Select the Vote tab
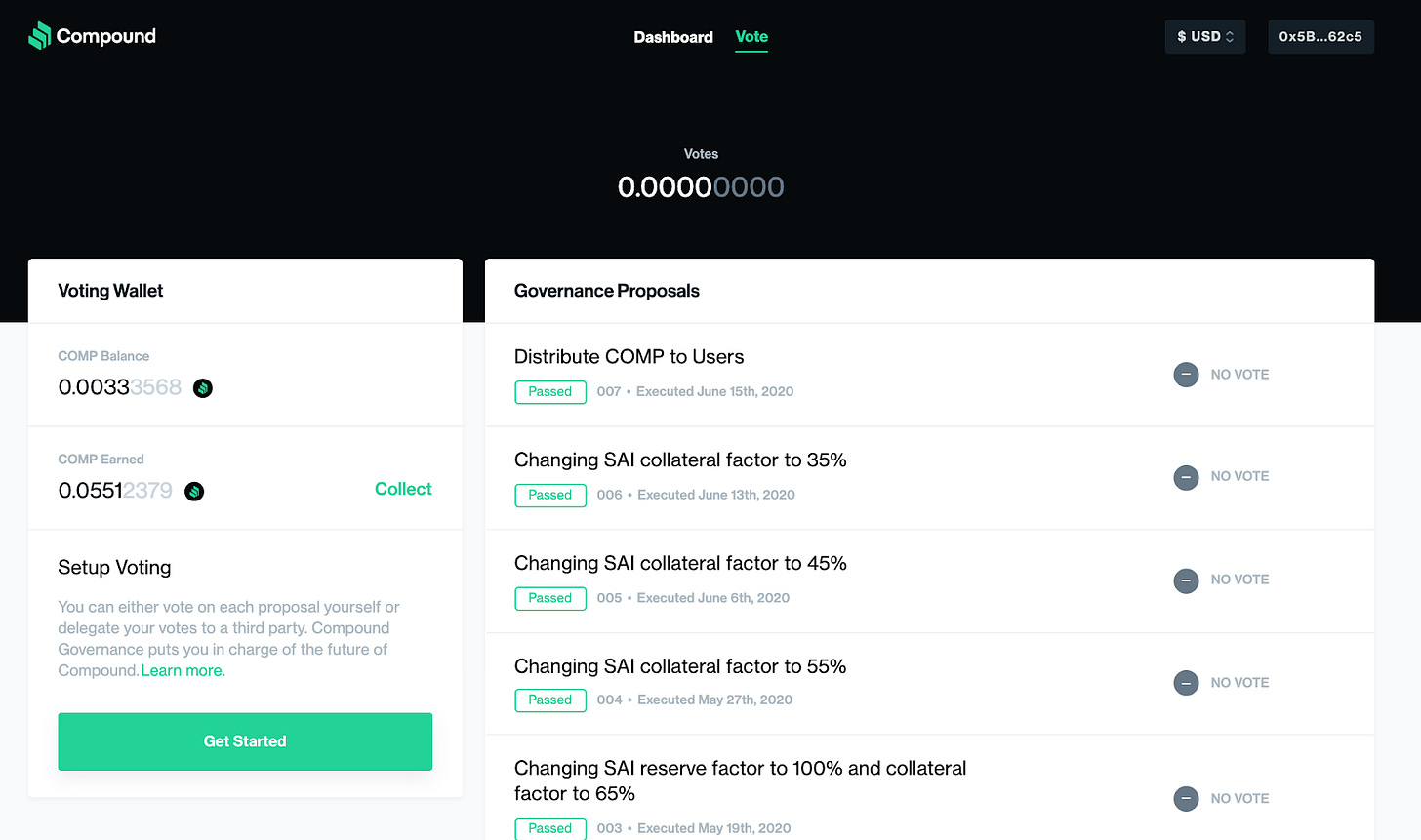Screen dimensions: 1421x840 click(751, 37)
